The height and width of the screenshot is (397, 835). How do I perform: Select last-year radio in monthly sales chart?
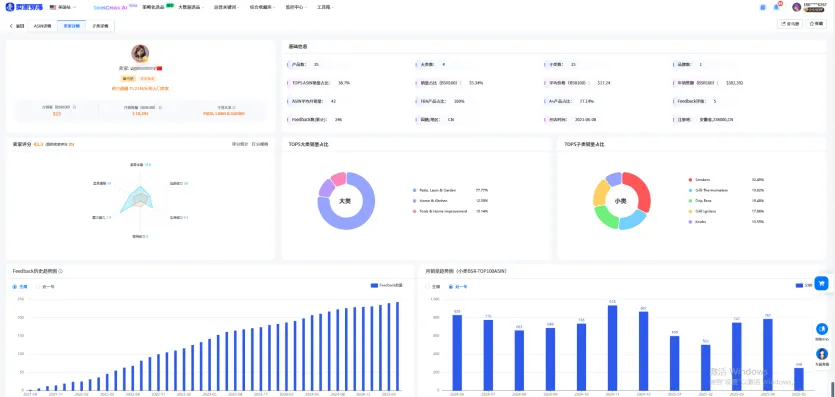point(458,286)
